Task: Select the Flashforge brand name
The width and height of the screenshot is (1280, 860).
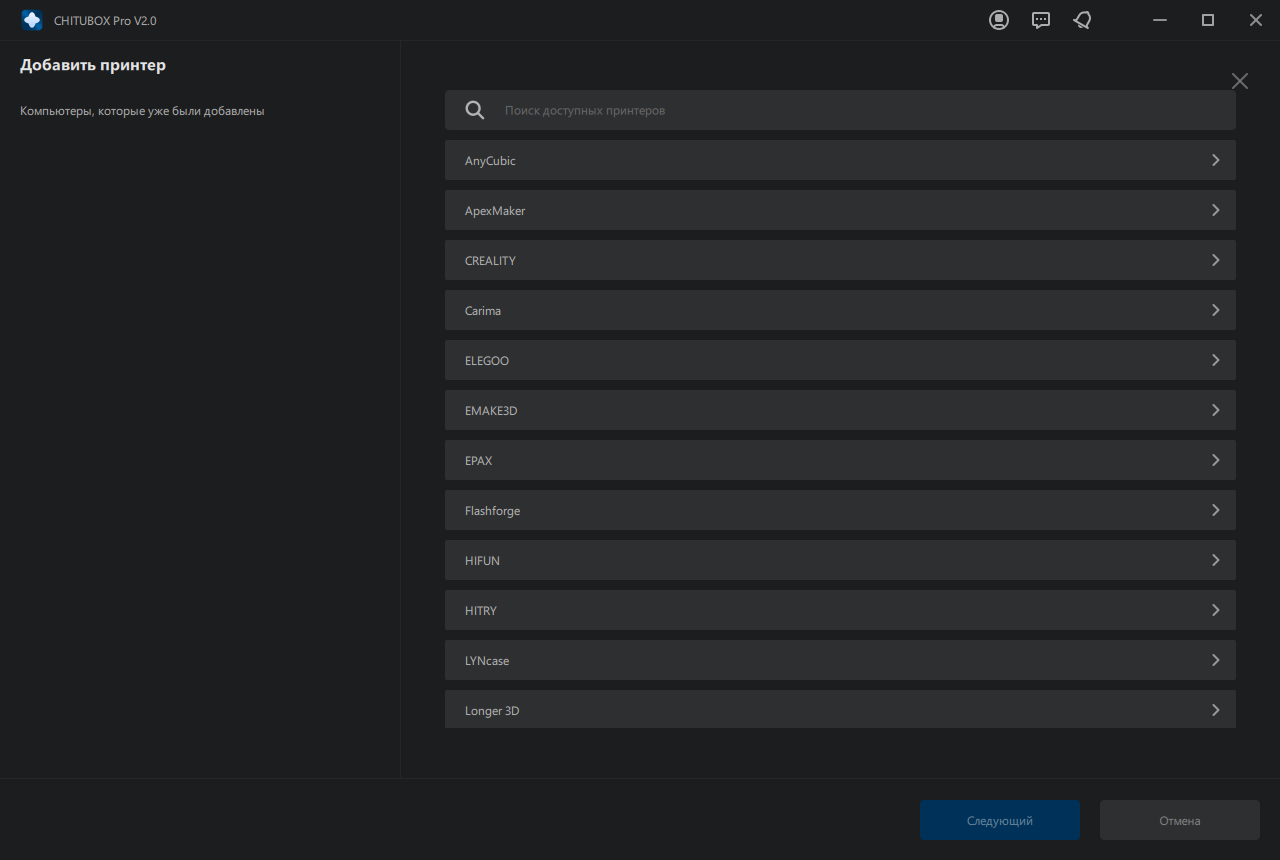Action: pos(492,511)
